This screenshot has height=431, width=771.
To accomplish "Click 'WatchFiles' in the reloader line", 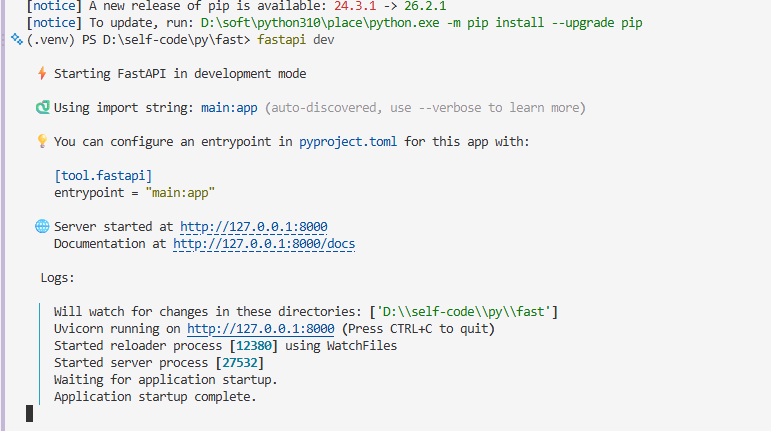I will tap(362, 346).
